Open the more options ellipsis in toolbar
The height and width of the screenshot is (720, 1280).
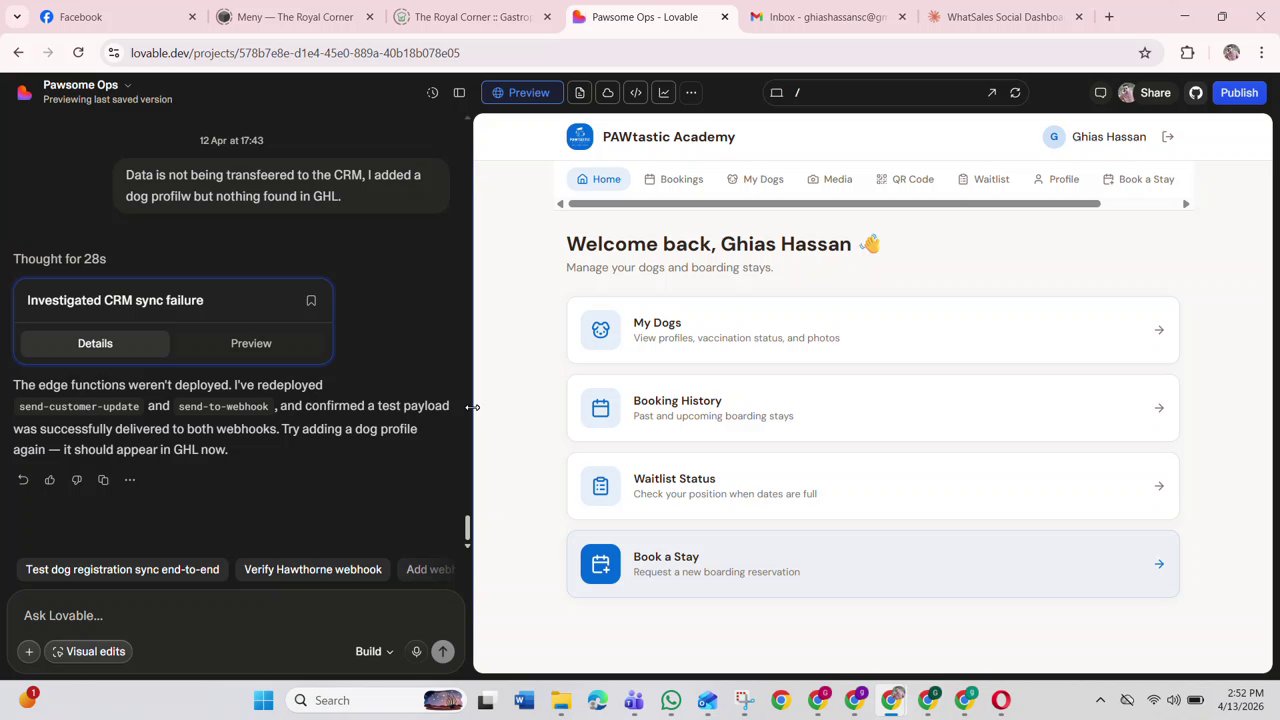coord(691,93)
